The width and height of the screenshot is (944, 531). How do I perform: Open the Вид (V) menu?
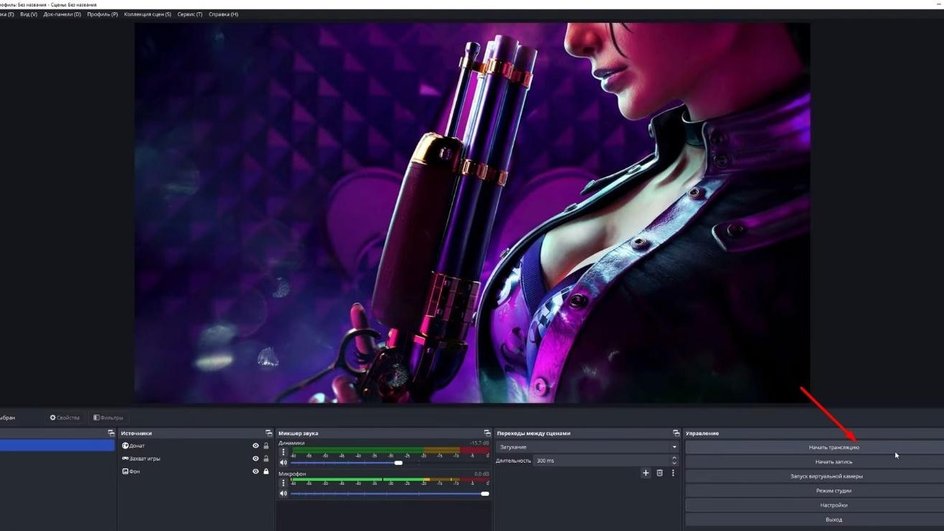pos(28,14)
